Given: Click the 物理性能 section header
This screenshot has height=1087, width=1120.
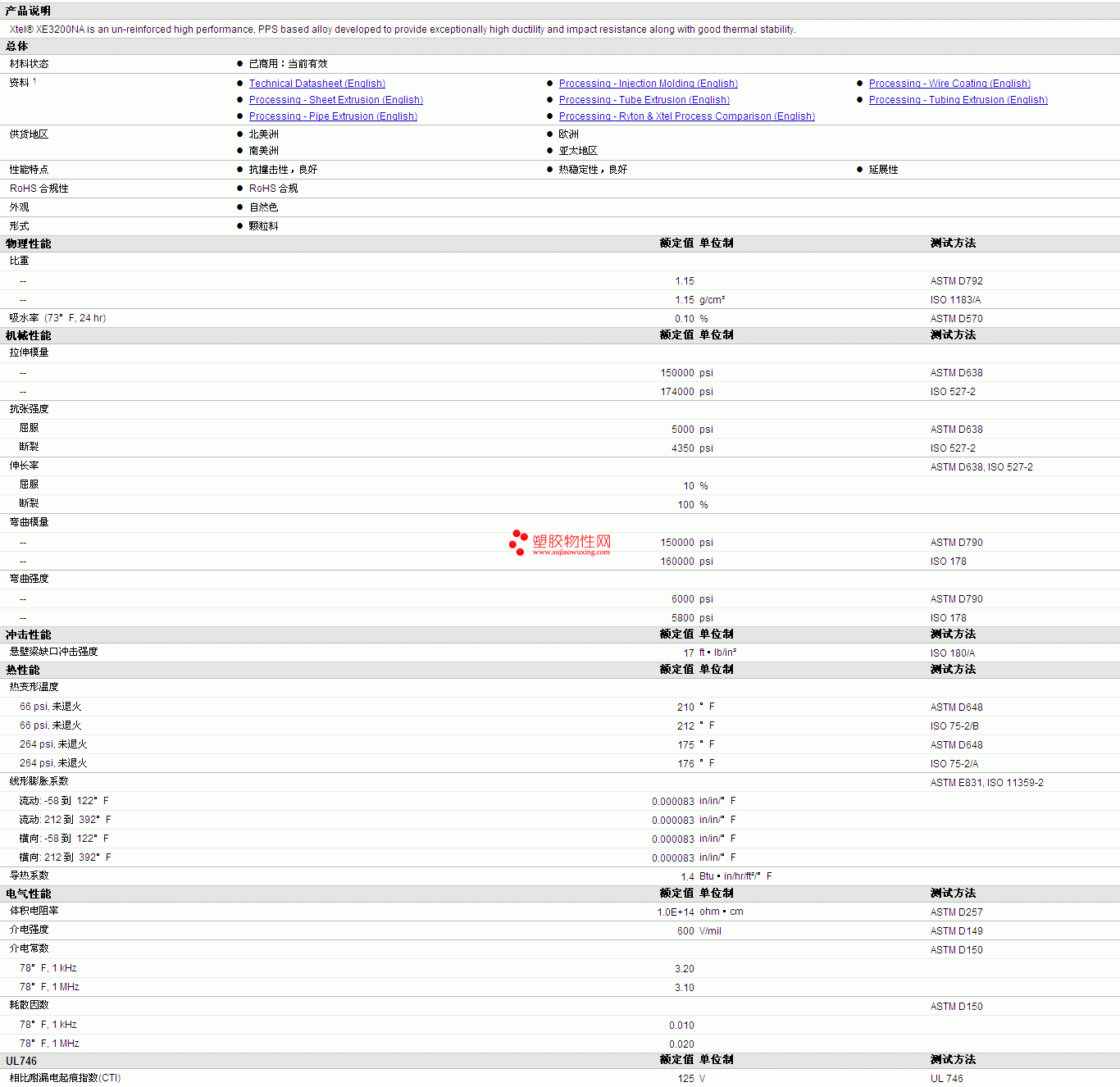Looking at the screenshot, I should (x=29, y=243).
